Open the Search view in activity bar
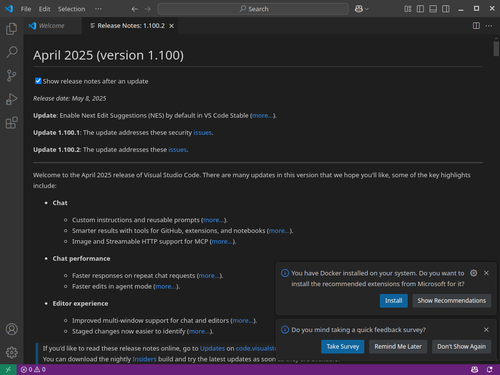 [12, 52]
